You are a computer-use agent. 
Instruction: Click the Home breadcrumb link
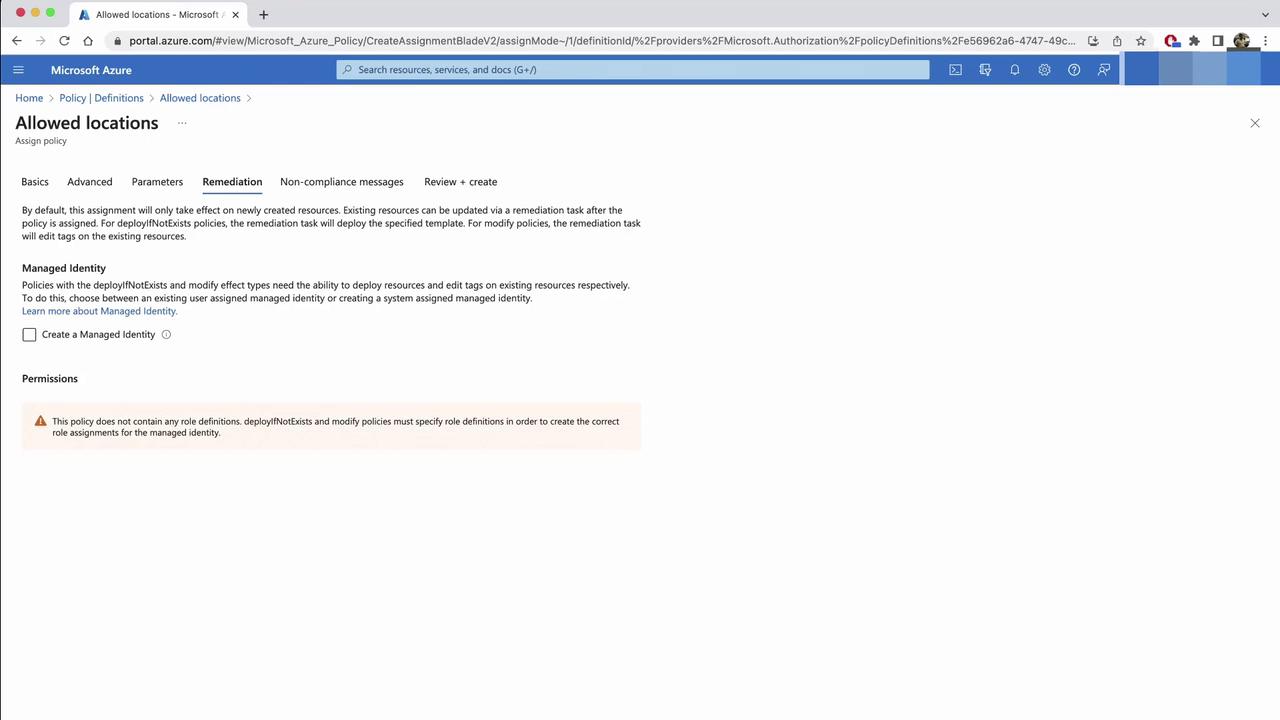tap(29, 98)
